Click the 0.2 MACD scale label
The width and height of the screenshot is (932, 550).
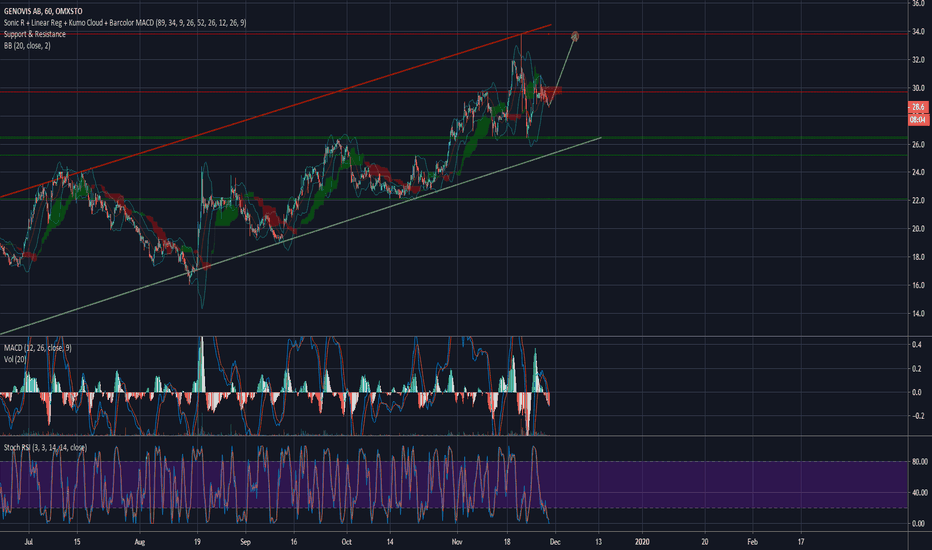(917, 369)
